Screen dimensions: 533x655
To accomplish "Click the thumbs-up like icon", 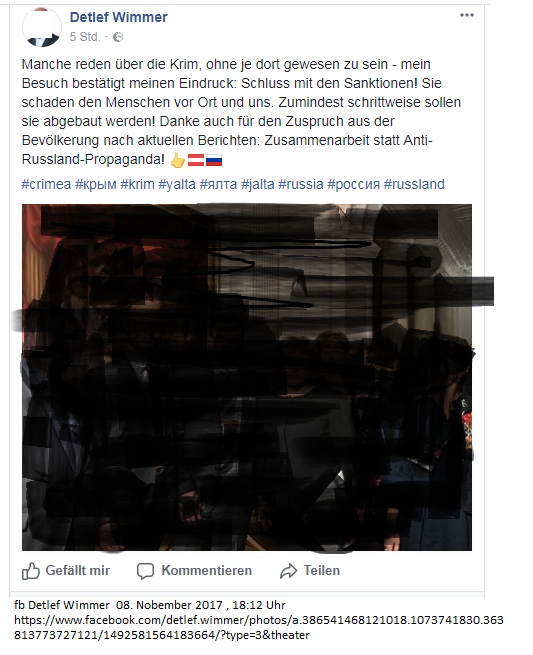I will point(30,571).
